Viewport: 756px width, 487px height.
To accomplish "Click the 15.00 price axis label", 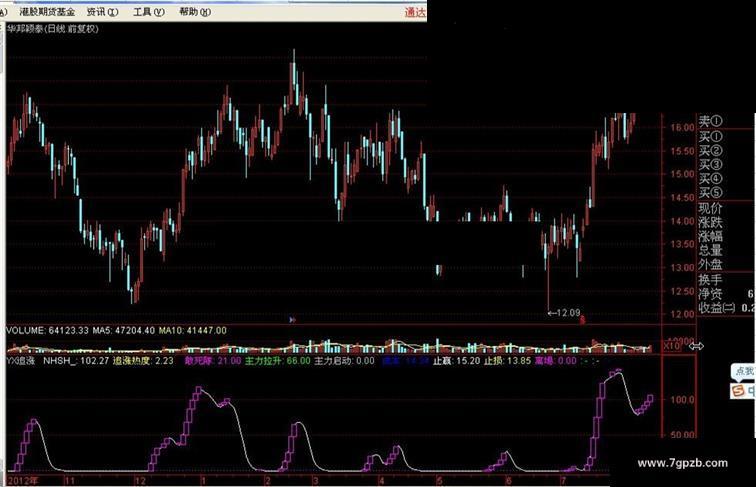I will coord(682,175).
